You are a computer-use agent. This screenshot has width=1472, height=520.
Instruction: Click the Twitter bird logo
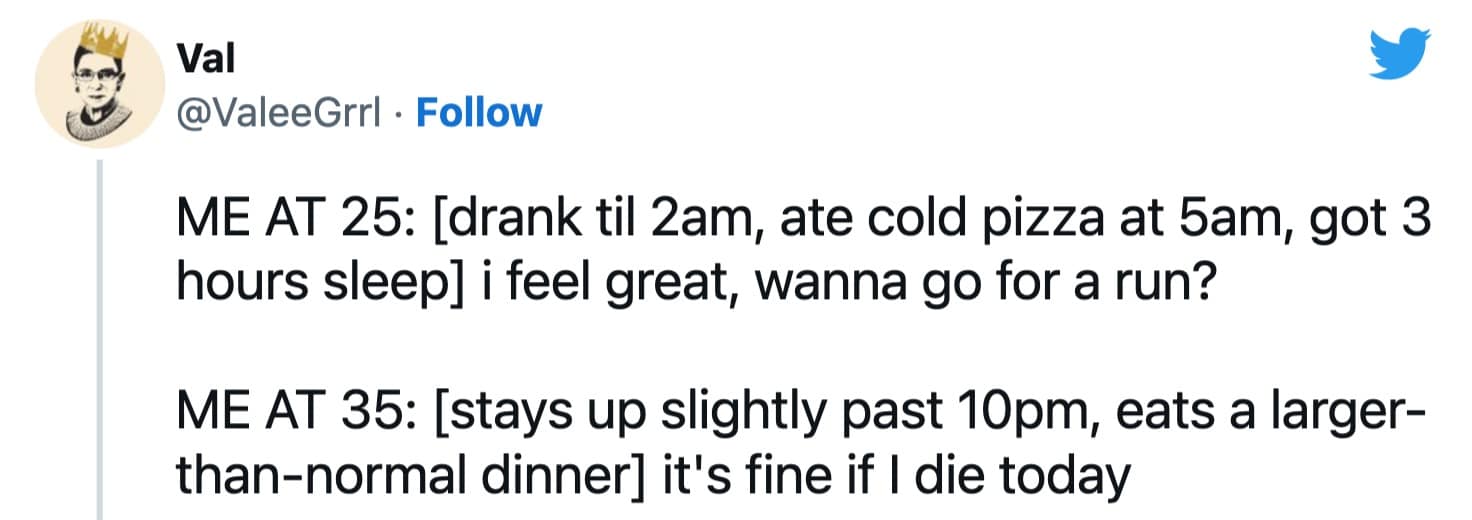[x=1400, y=52]
